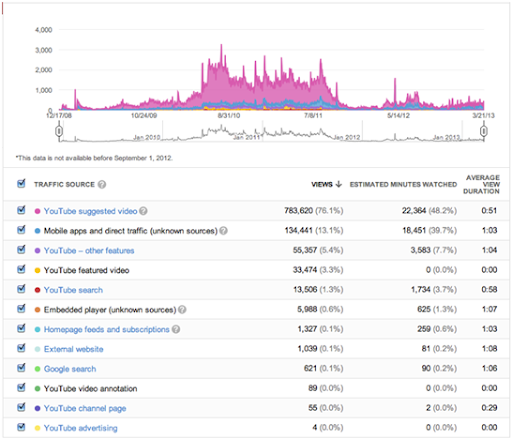Viewport: 512px width, 439px height.
Task: Open the Google search link
Action: [x=70, y=369]
